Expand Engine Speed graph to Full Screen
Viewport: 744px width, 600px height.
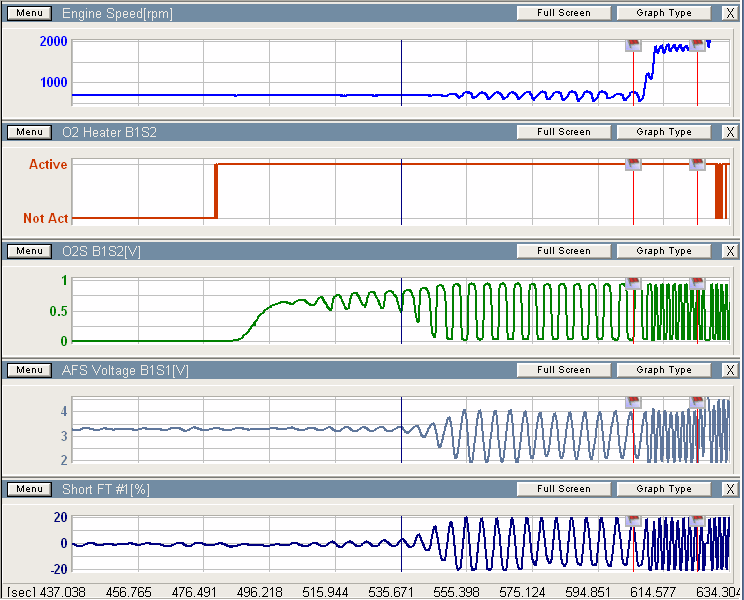563,13
